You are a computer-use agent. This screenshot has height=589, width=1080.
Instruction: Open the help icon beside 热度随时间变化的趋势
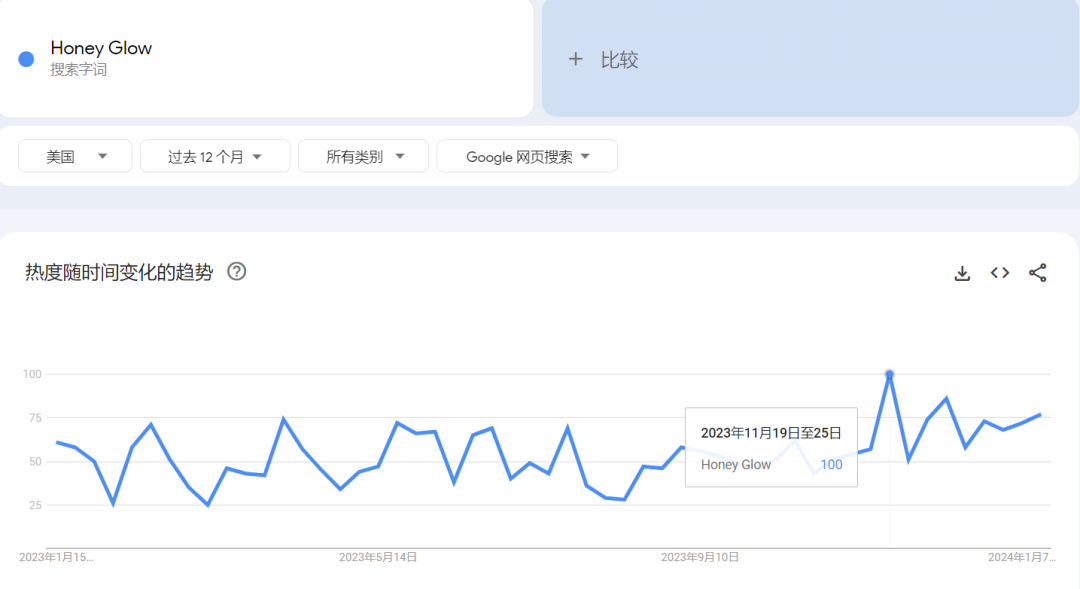(x=237, y=271)
